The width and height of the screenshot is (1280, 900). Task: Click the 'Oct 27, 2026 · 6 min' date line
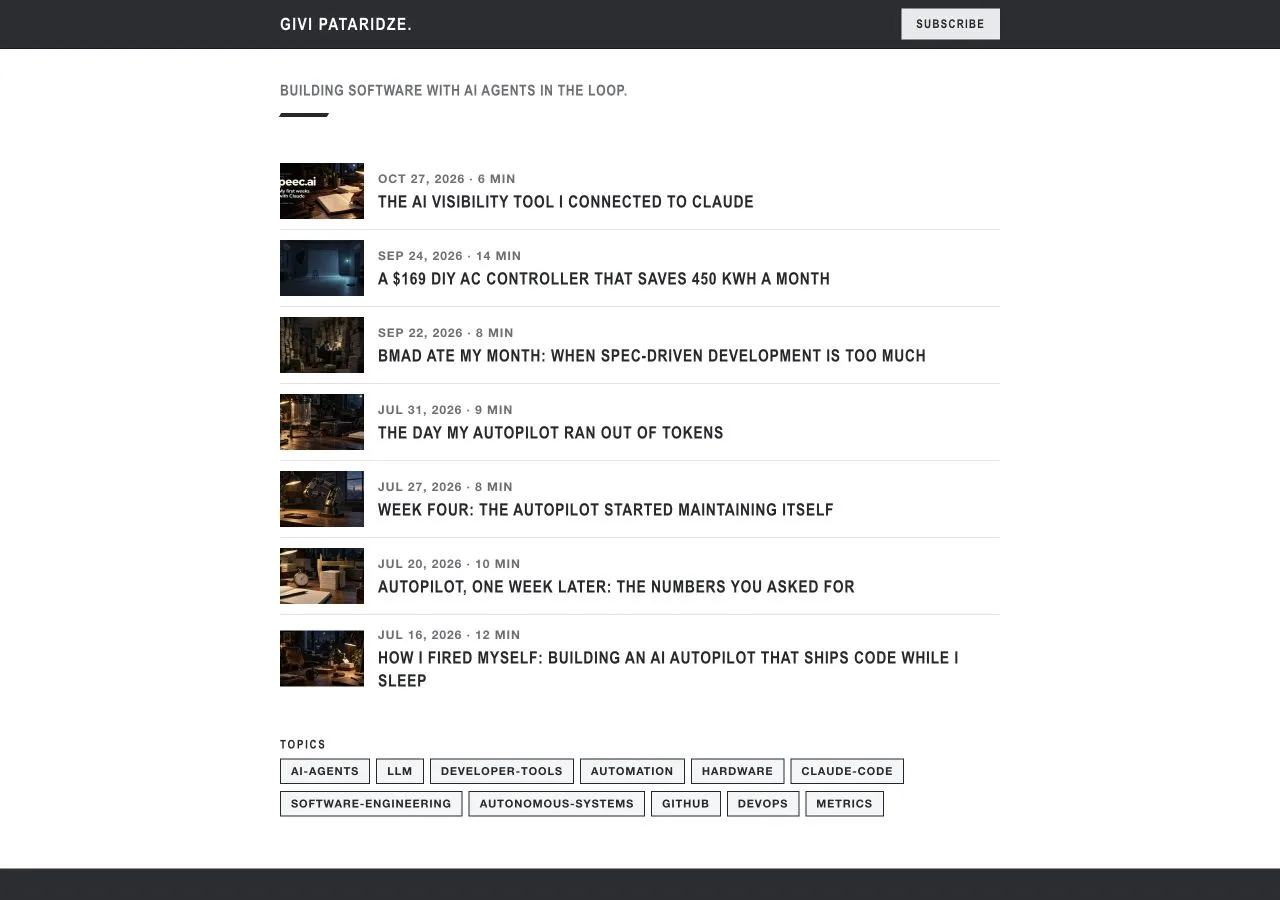coord(447,179)
